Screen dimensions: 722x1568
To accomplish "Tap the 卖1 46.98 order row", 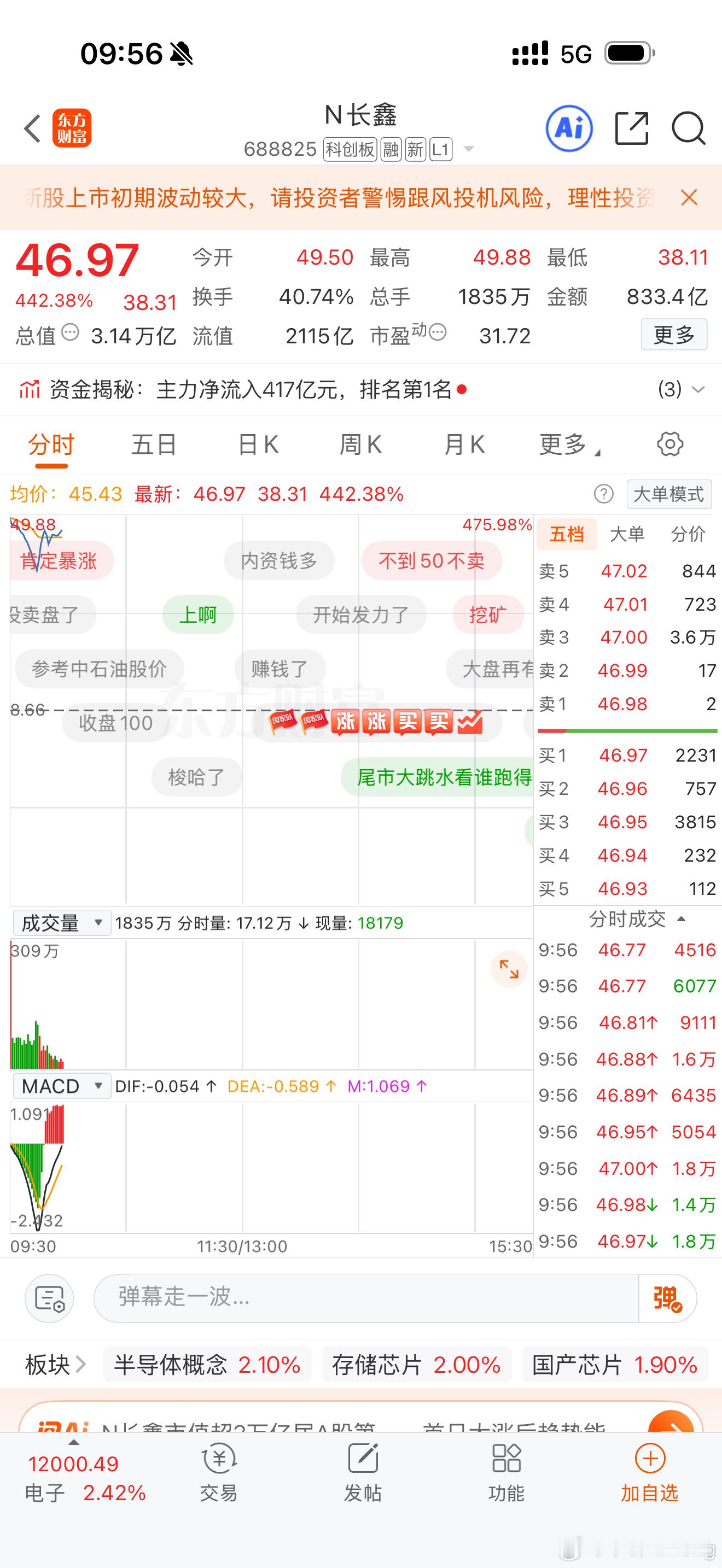I will 627,704.
